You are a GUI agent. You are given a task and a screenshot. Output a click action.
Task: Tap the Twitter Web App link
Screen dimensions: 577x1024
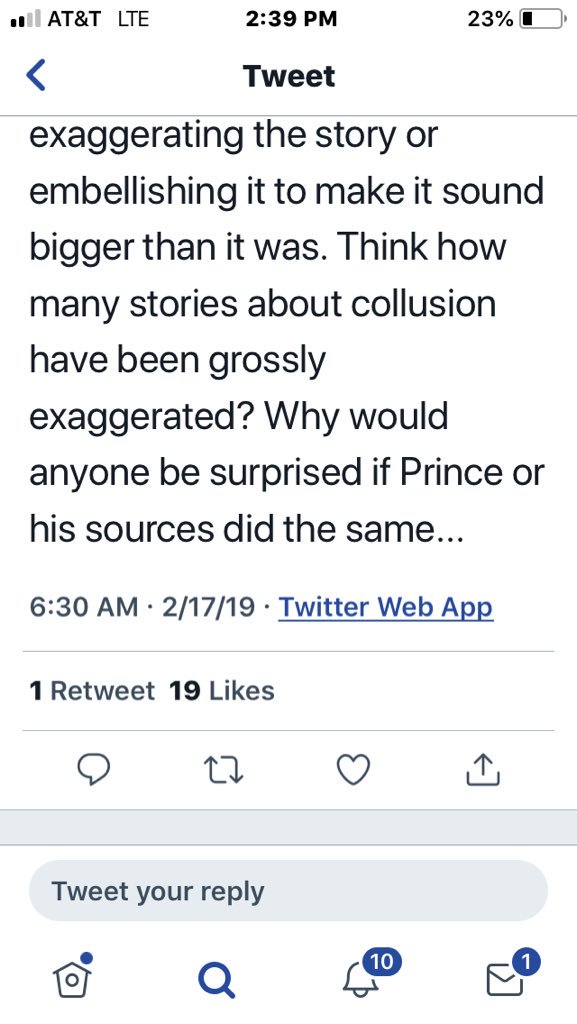386,607
